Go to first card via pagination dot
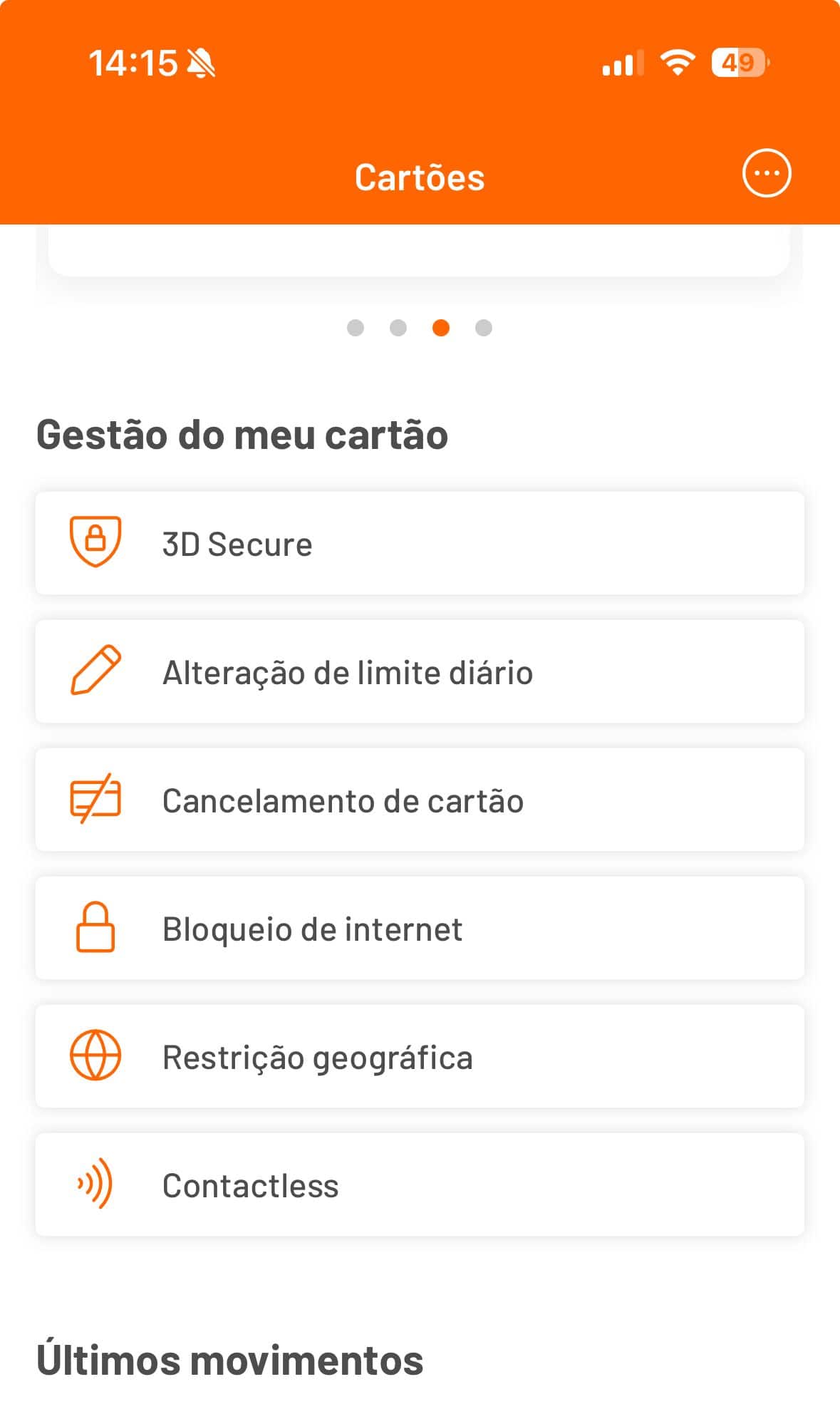Viewport: 840px width, 1404px height. [x=356, y=328]
